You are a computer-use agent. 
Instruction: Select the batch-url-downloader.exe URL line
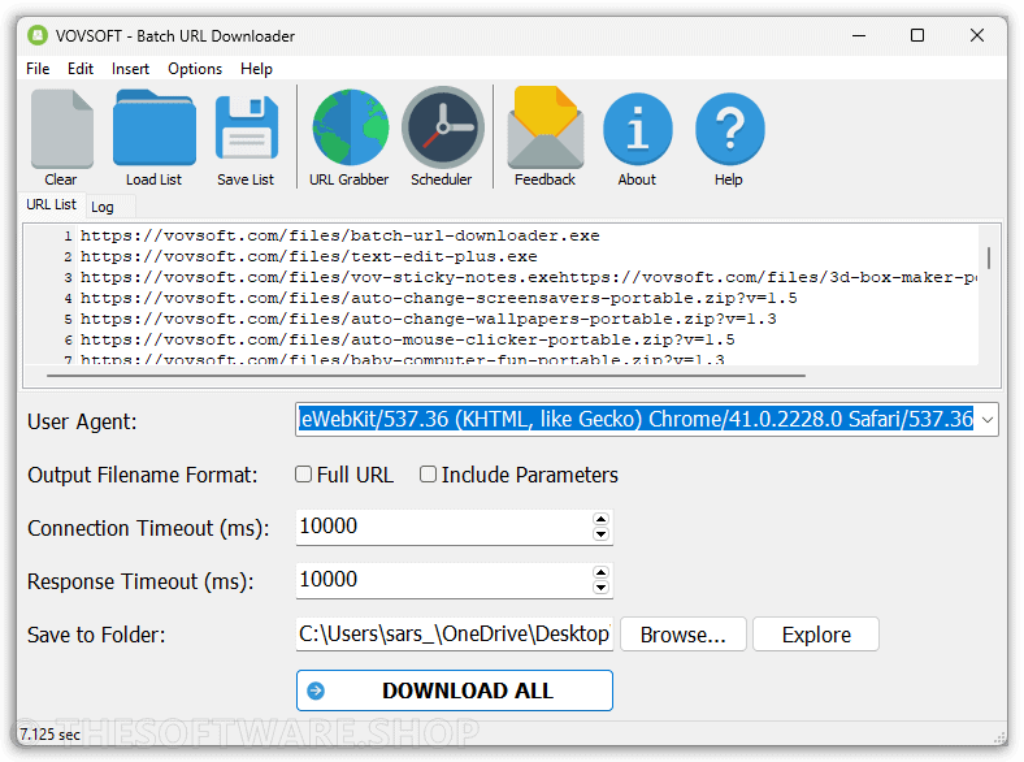(340, 236)
